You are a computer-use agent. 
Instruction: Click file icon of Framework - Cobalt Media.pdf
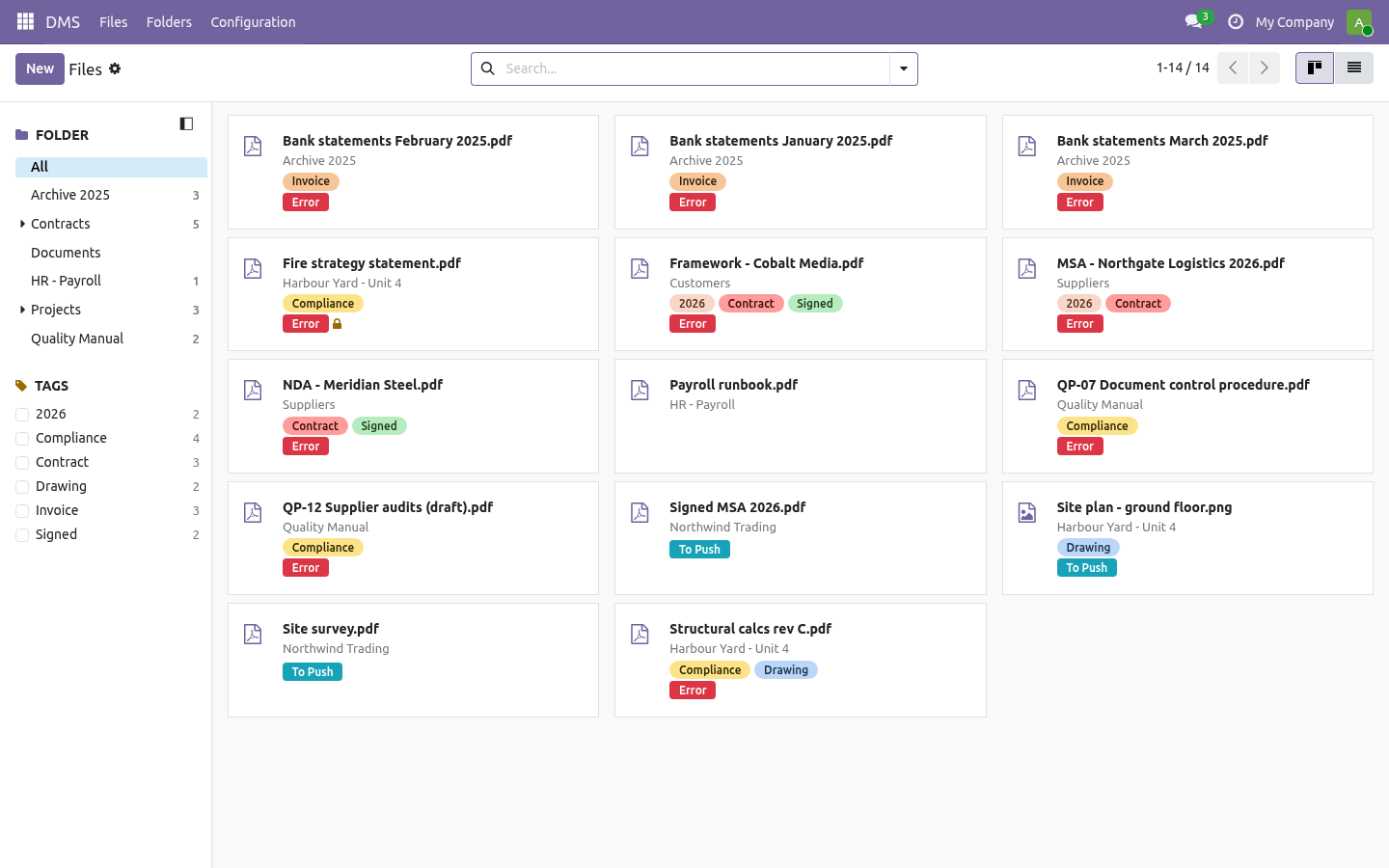pyautogui.click(x=640, y=268)
